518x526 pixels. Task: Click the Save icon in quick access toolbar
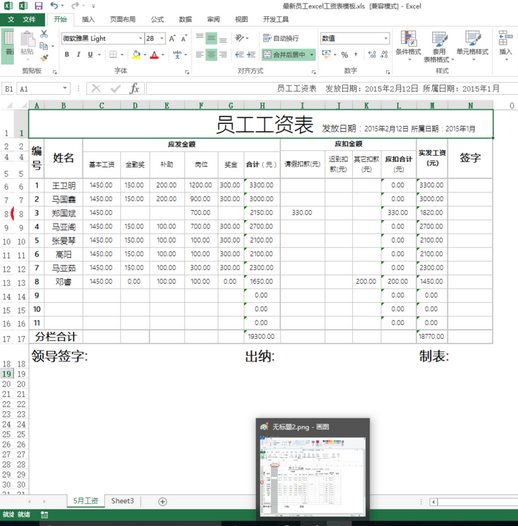coord(39,6)
